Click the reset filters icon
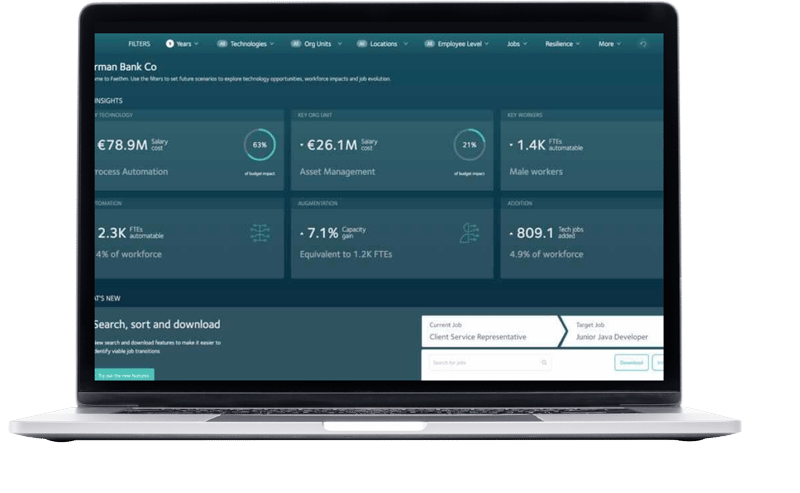The width and height of the screenshot is (800, 493). 643,44
